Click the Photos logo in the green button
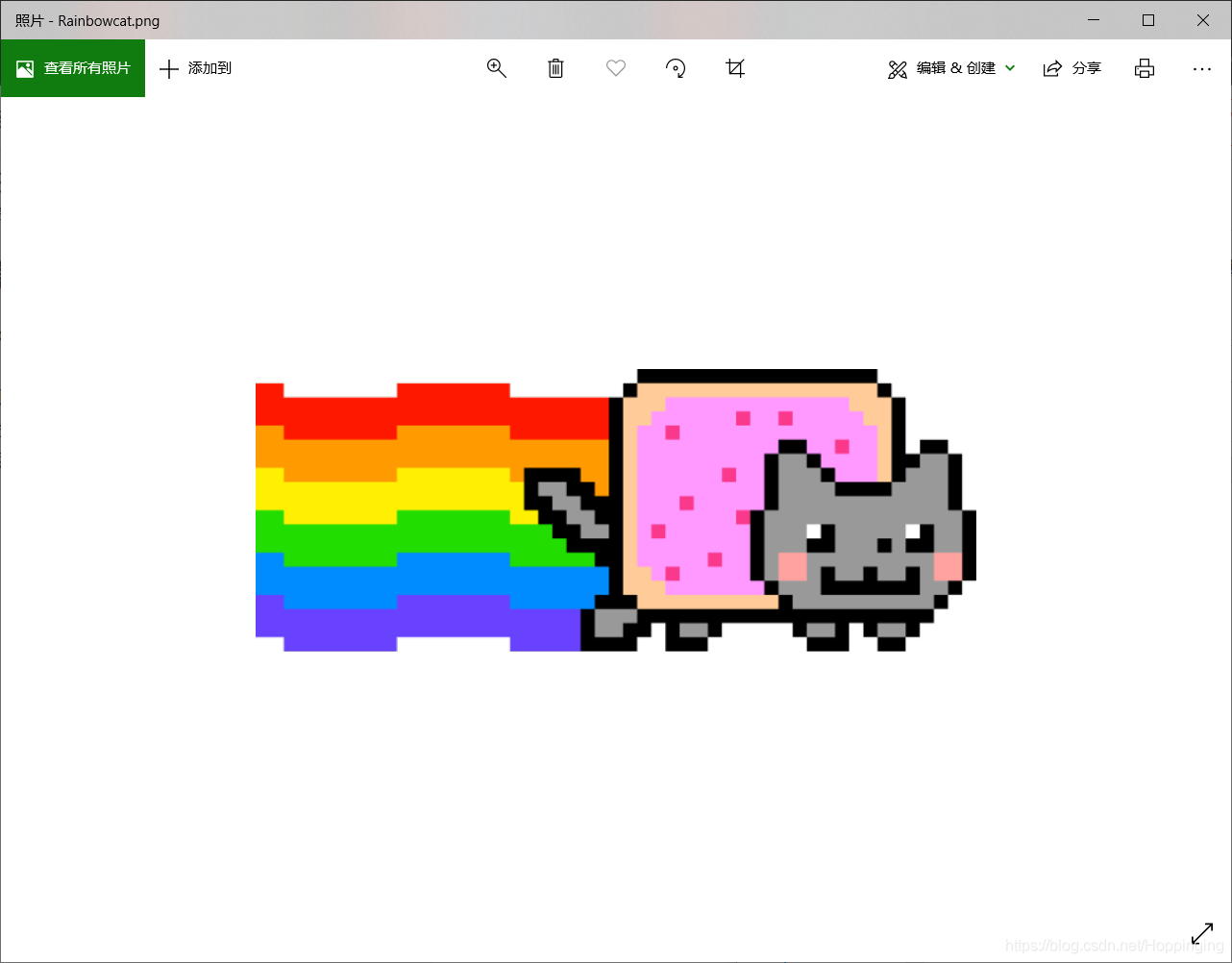Screen dimensions: 1232x963 click(24, 68)
